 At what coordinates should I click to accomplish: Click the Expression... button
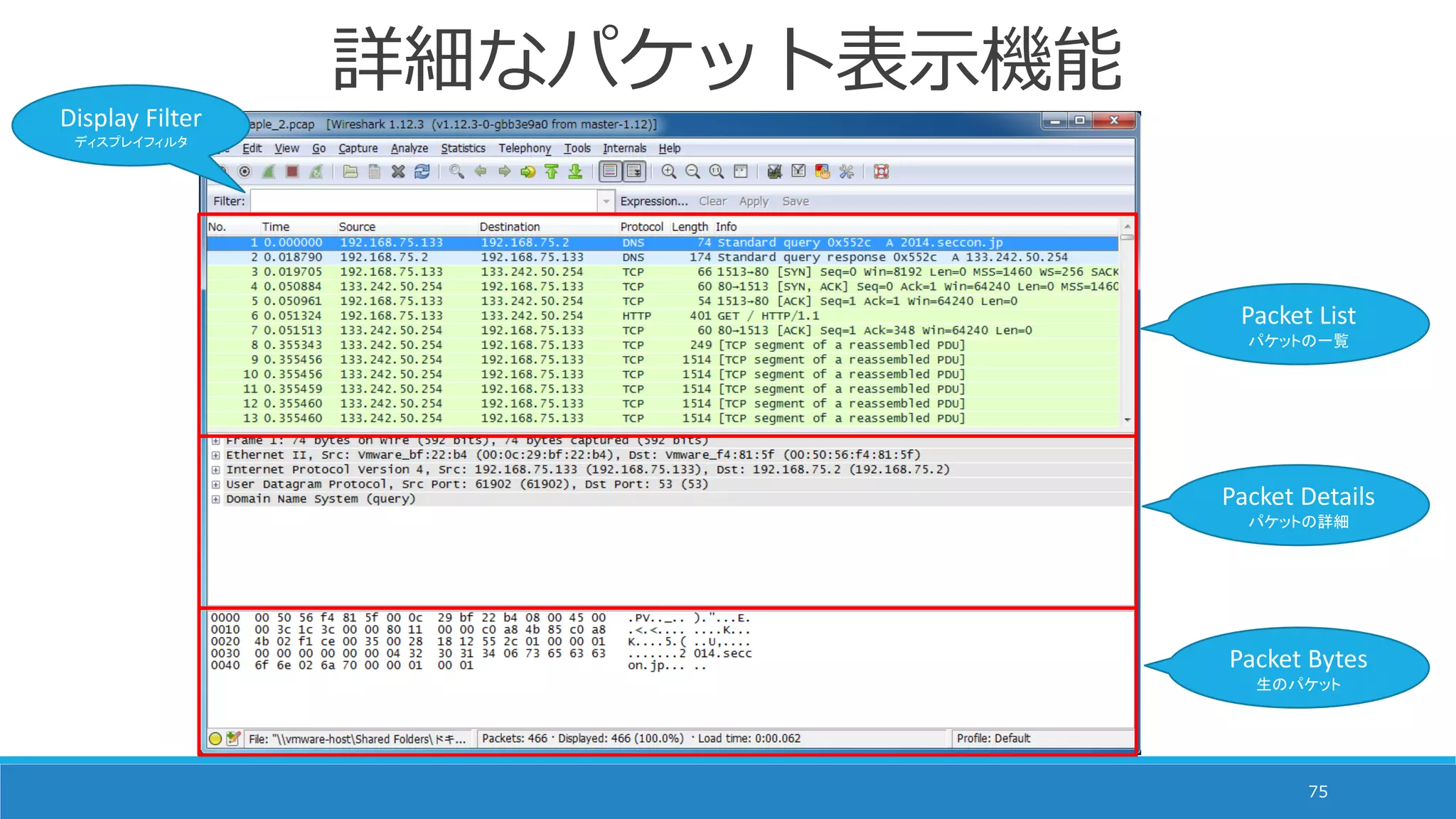(654, 201)
